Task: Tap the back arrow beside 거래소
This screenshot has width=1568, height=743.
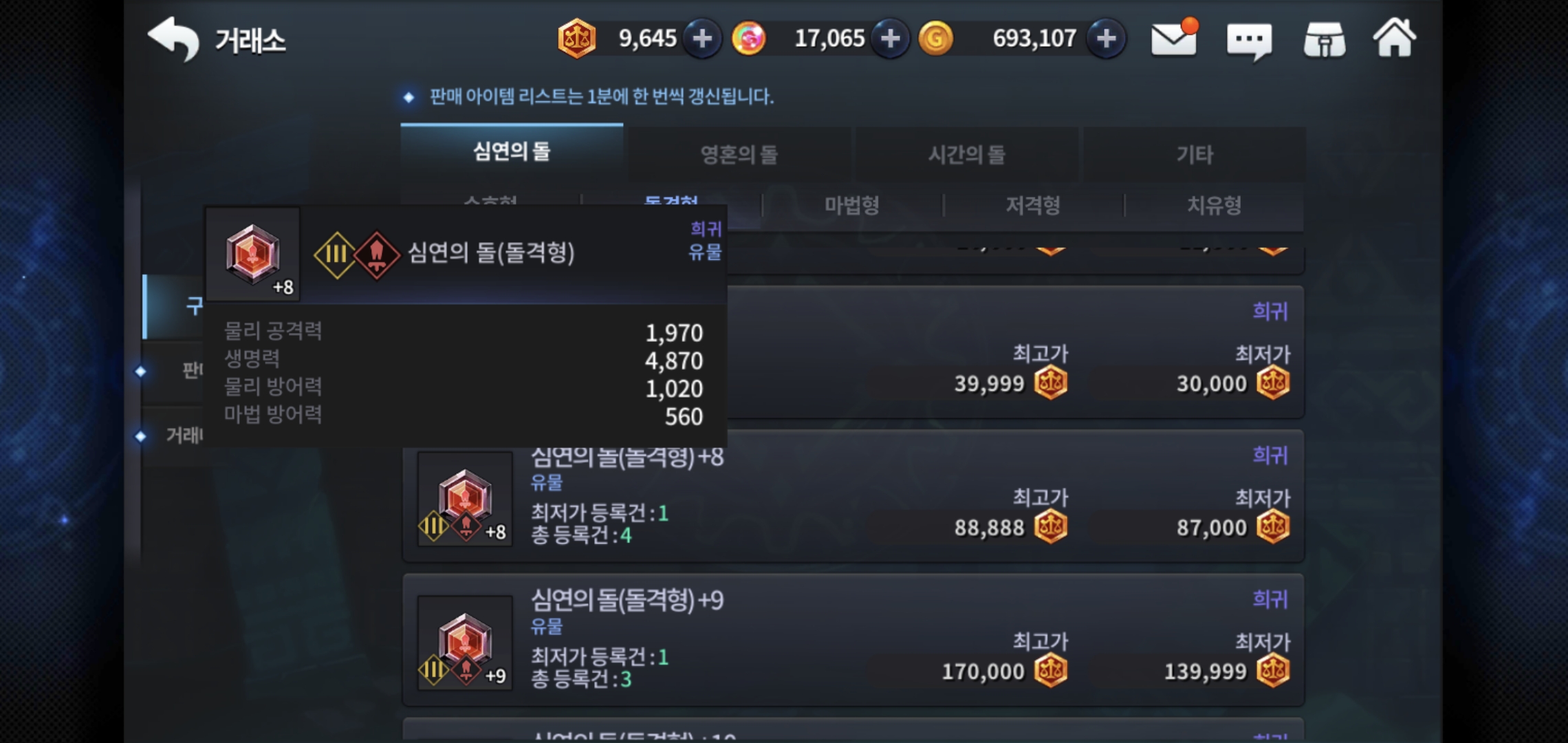Action: tap(173, 39)
